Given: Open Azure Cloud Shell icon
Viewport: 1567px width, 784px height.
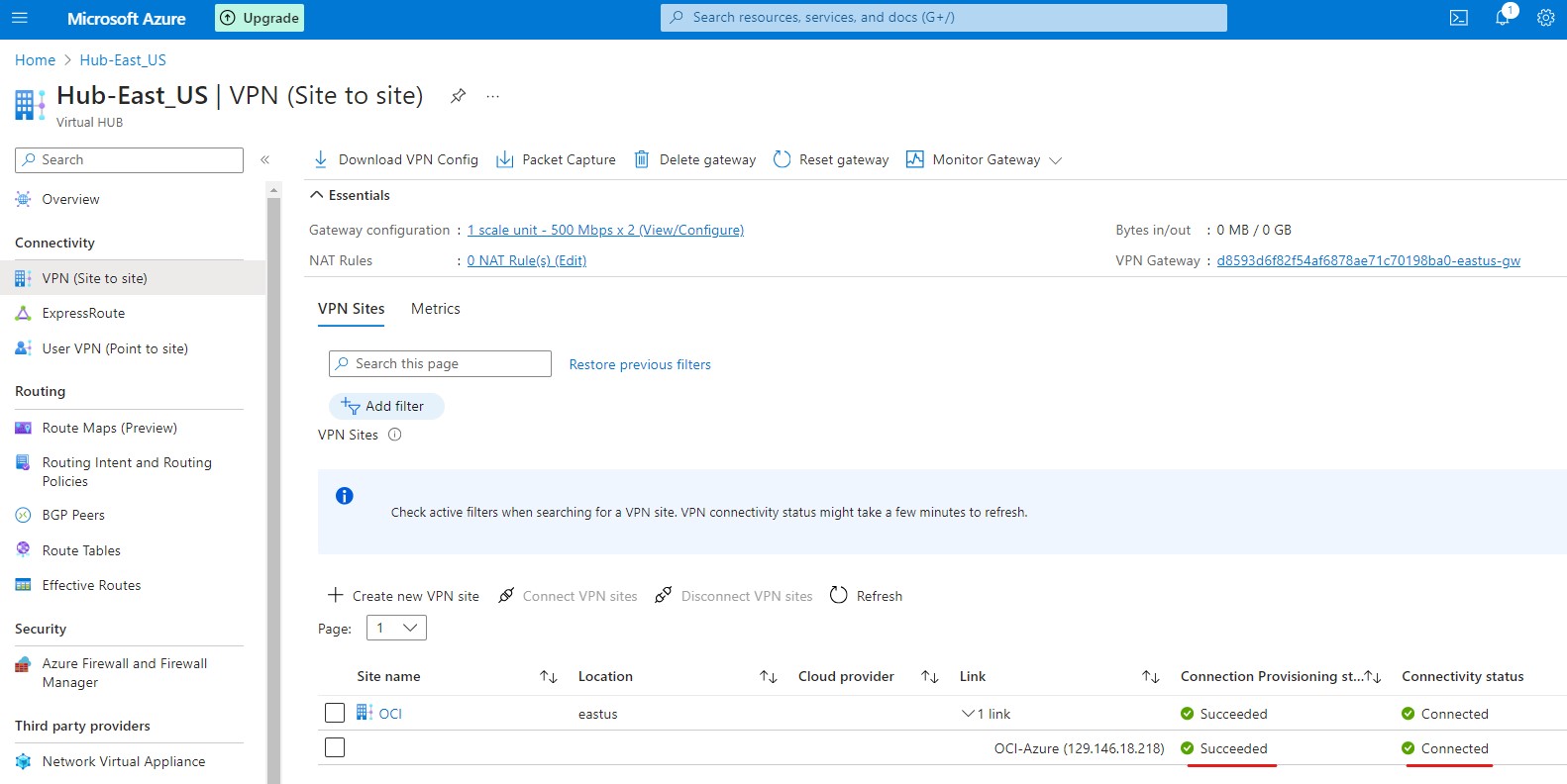Looking at the screenshot, I should pyautogui.click(x=1458, y=18).
